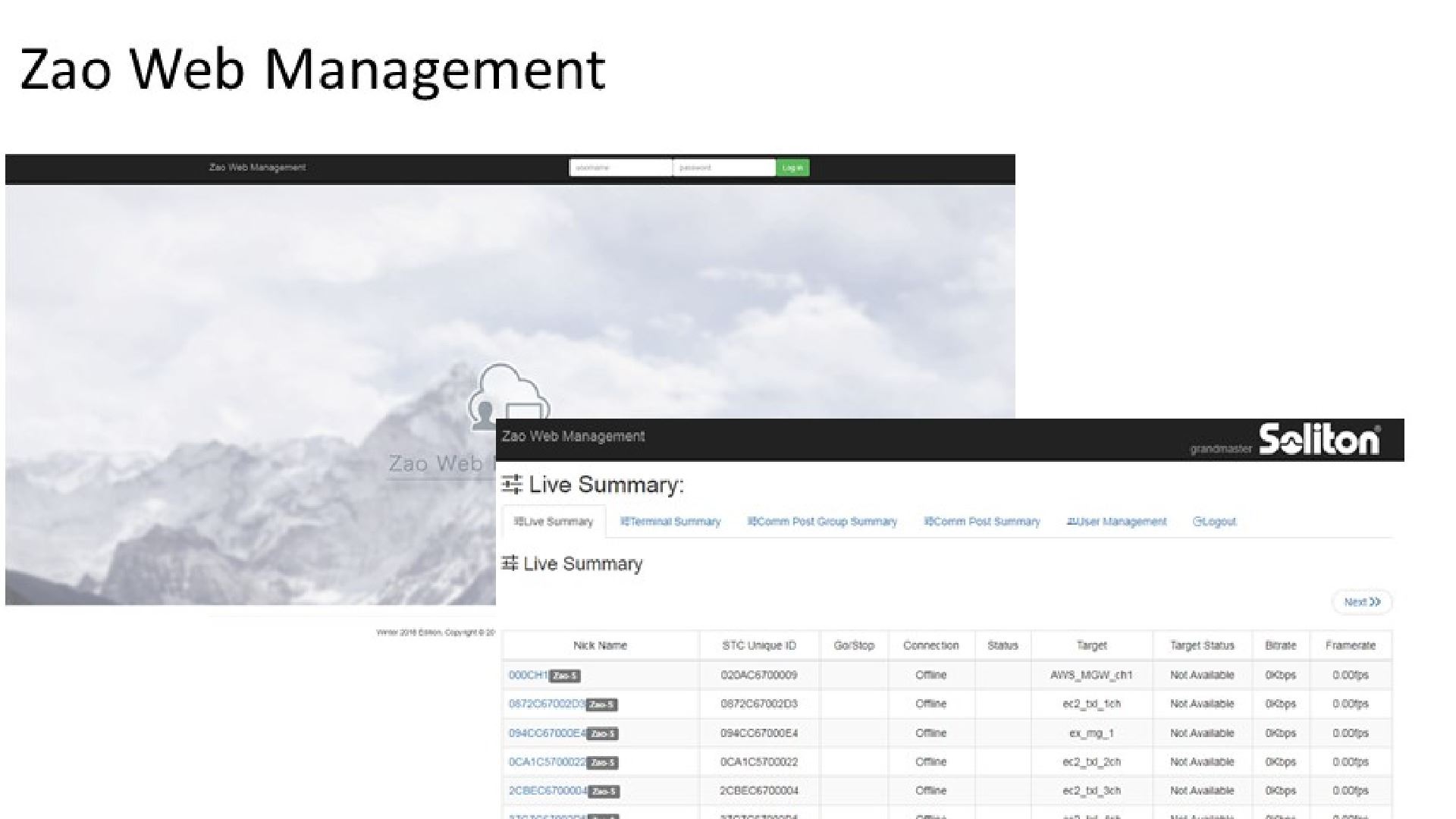Click the Logout tab
Image resolution: width=1456 pixels, height=819 pixels.
coord(1215,522)
